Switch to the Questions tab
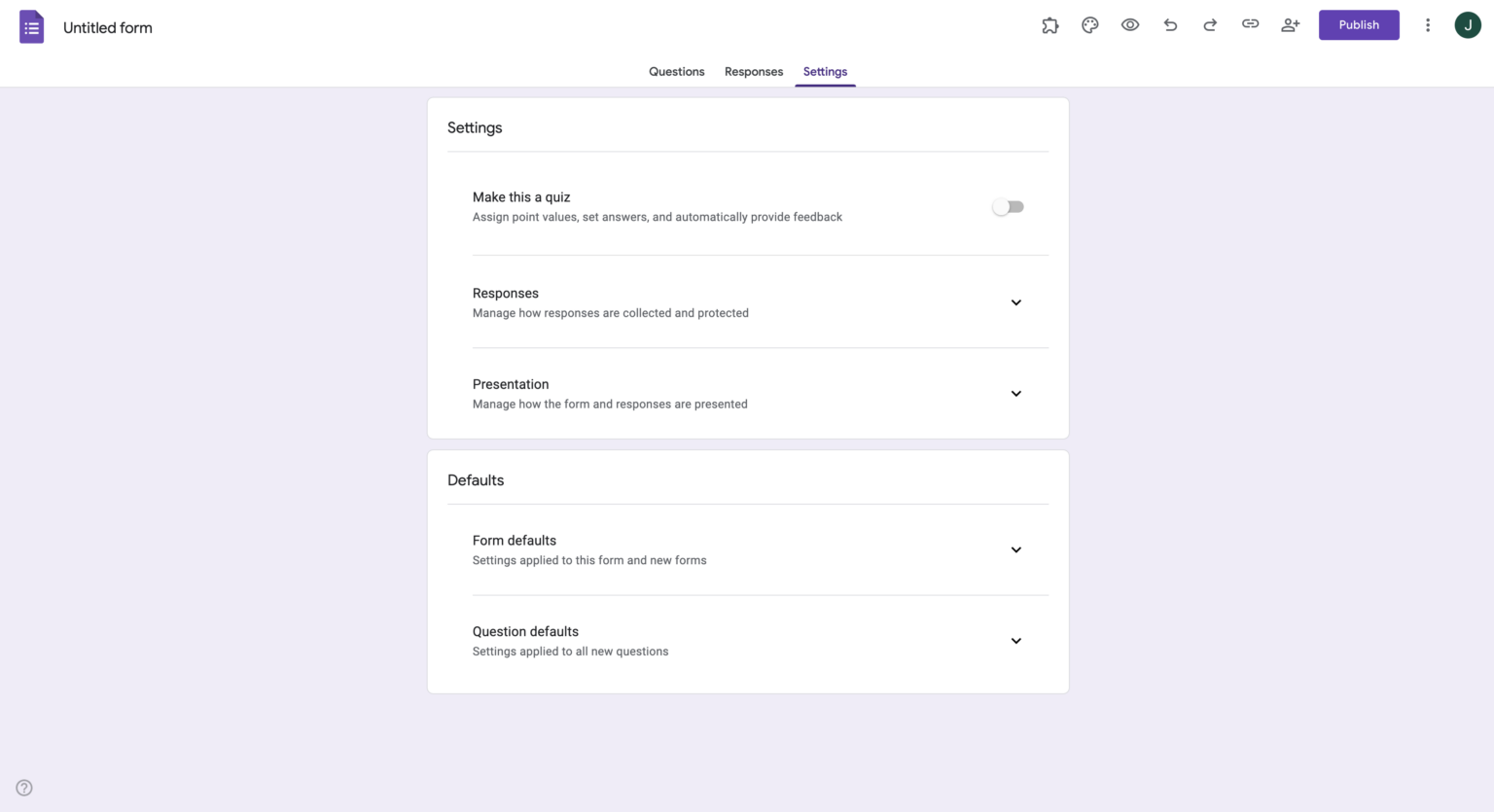1494x812 pixels. pyautogui.click(x=676, y=71)
